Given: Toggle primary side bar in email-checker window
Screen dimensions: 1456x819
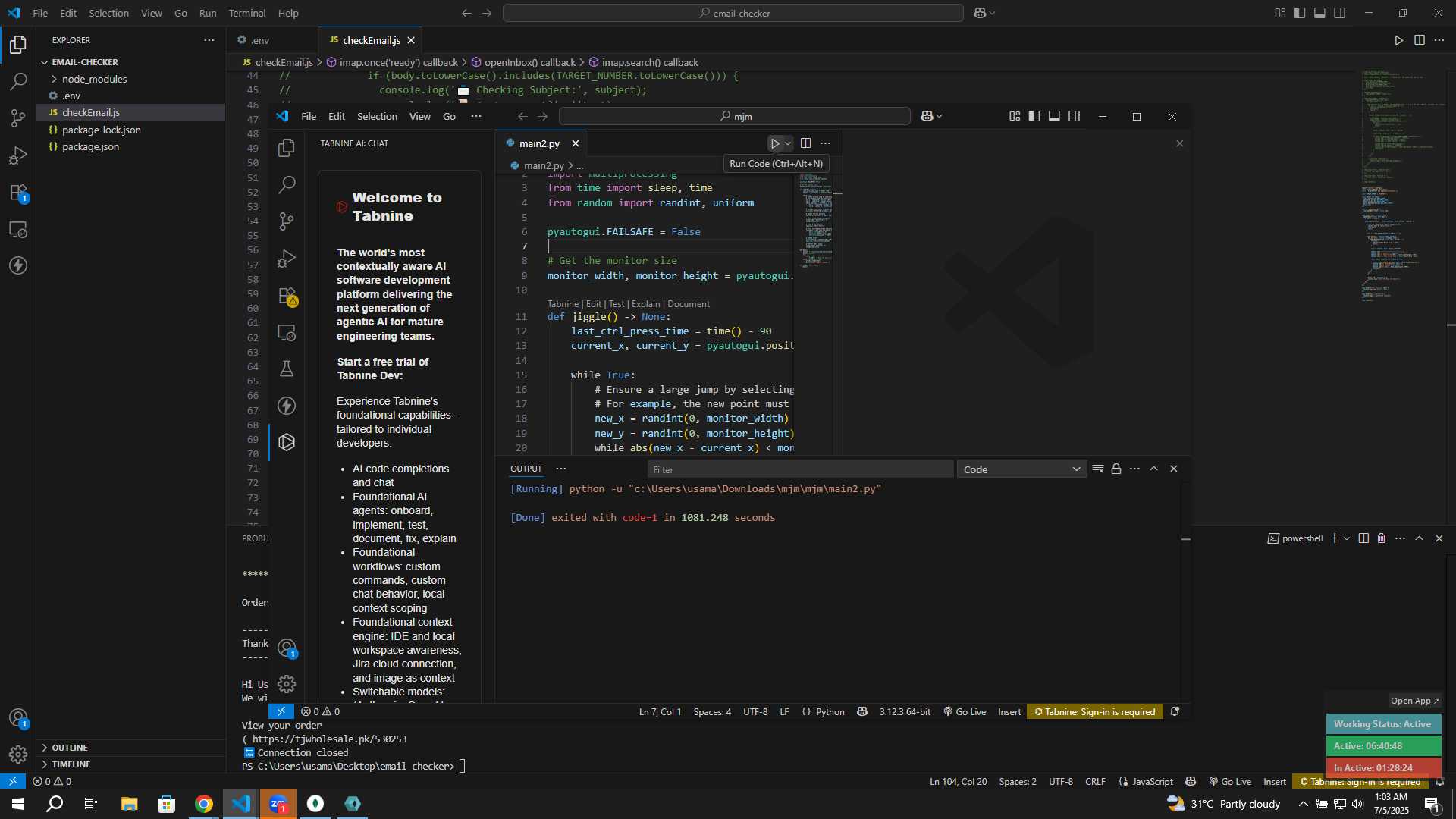Looking at the screenshot, I should (1300, 13).
